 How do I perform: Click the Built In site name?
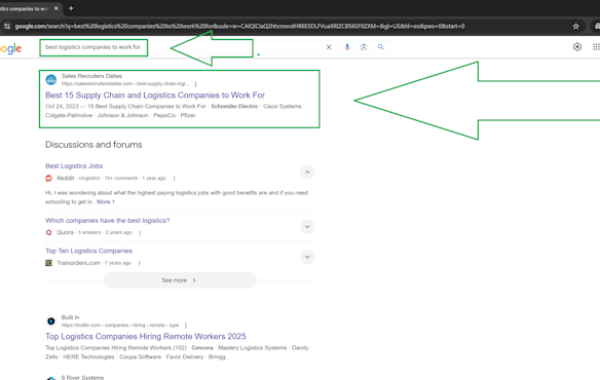[70, 317]
